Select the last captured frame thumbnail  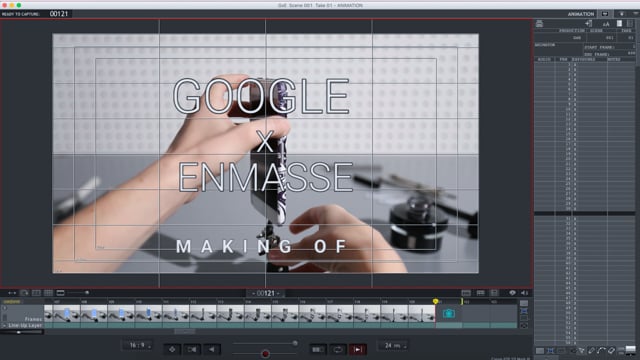[422, 313]
